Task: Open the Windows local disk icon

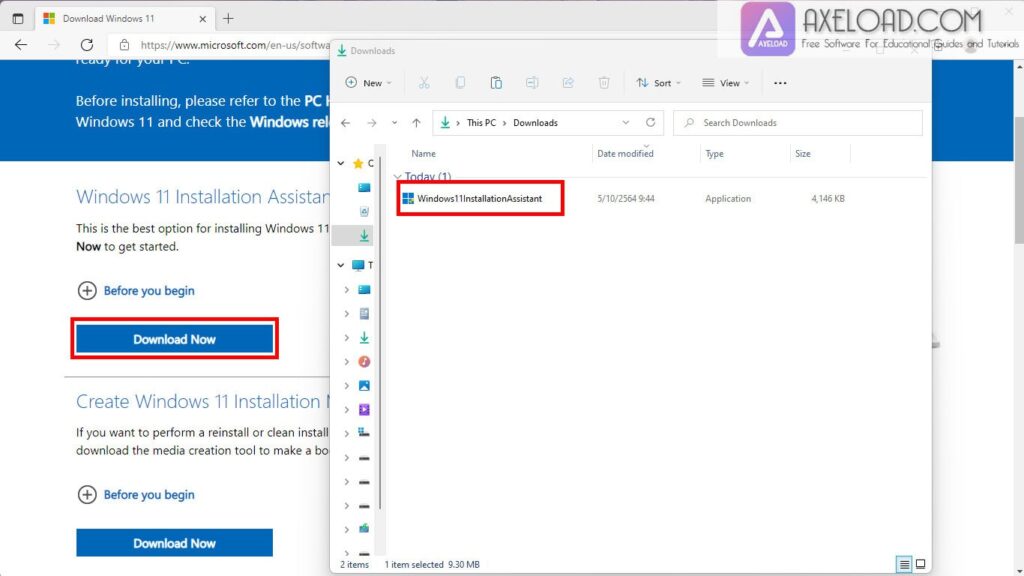Action: [x=364, y=433]
